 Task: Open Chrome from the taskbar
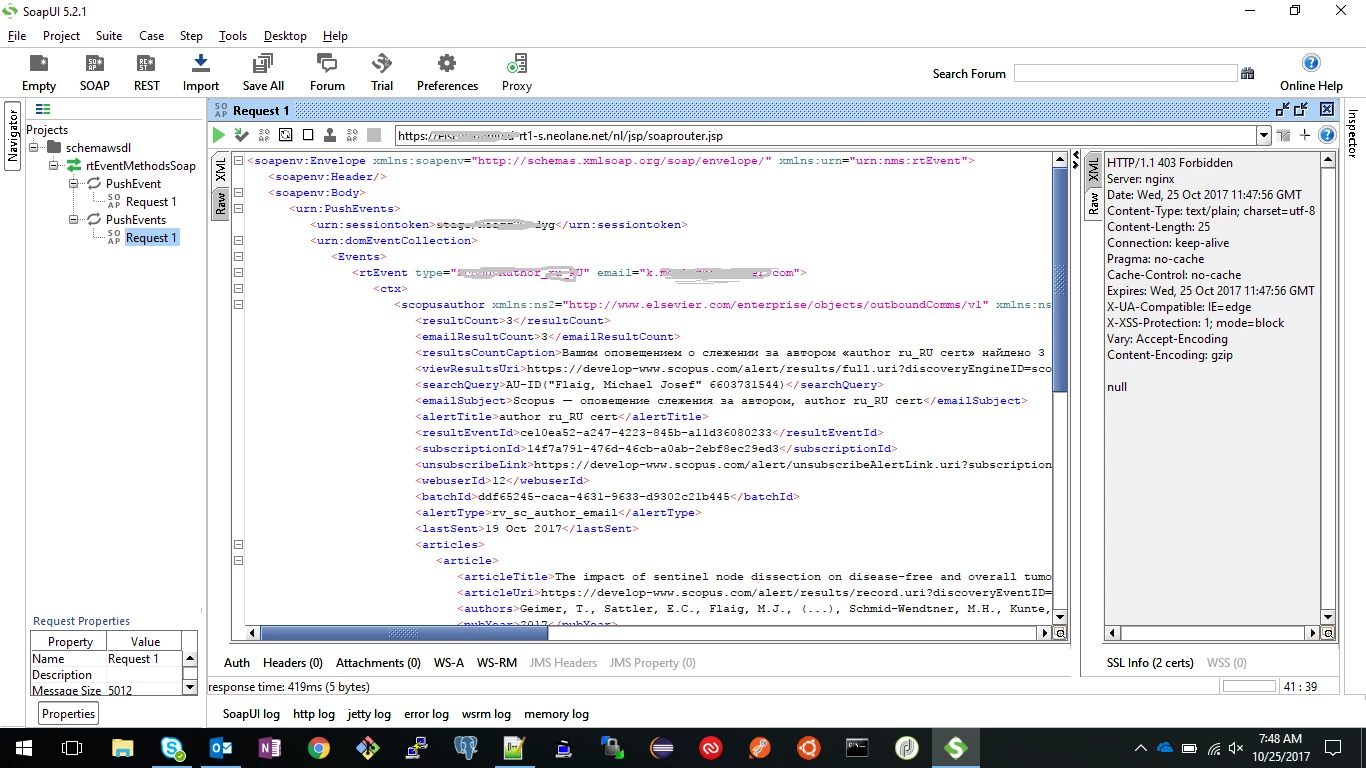pos(319,747)
